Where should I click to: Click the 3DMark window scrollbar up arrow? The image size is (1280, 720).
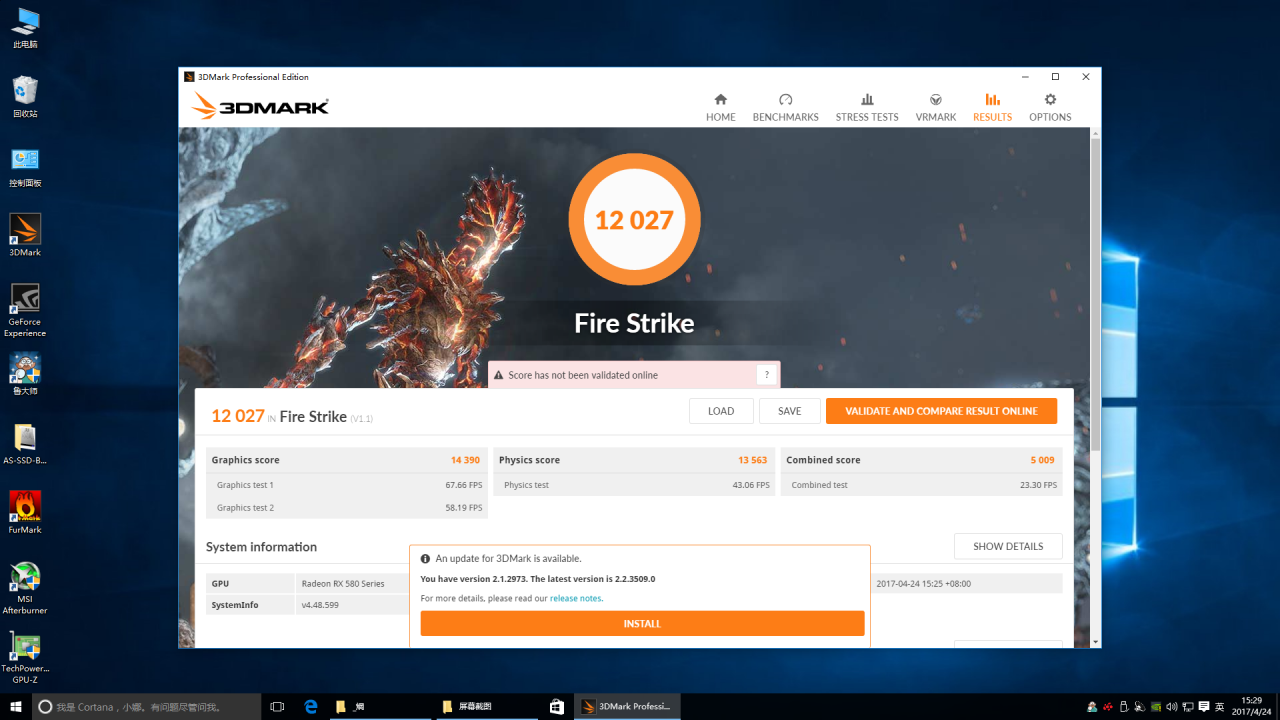tap(1095, 133)
